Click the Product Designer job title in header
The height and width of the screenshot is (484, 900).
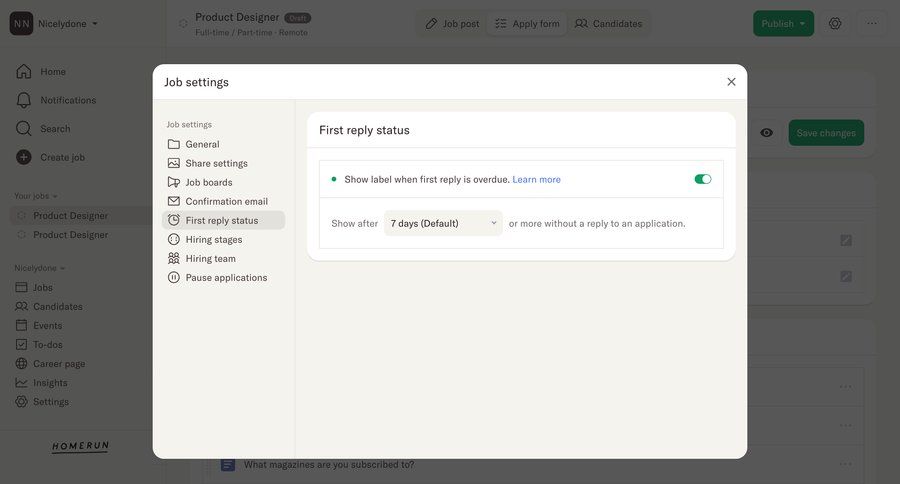click(237, 17)
